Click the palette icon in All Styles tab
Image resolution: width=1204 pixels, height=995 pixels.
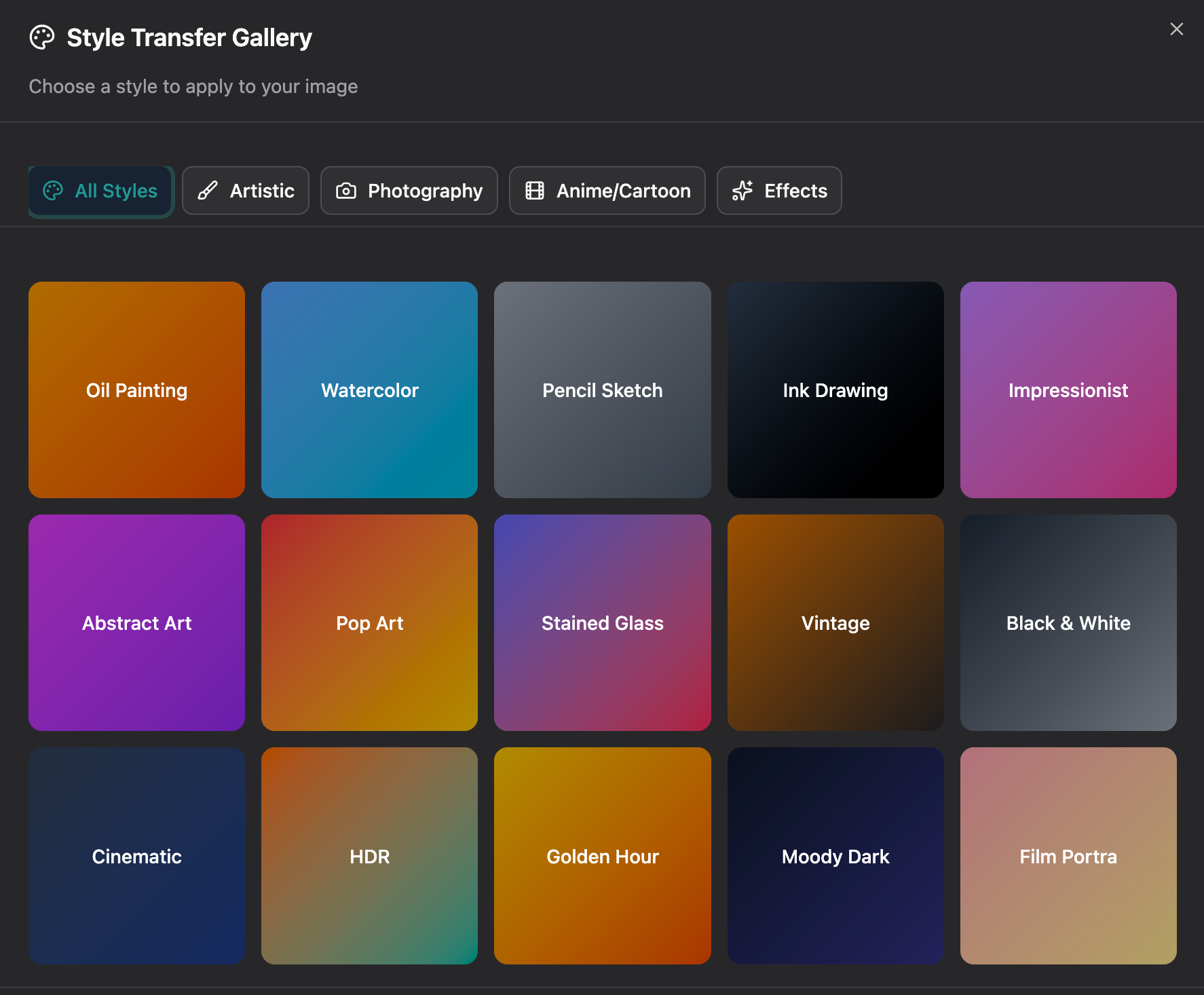pyautogui.click(x=53, y=191)
